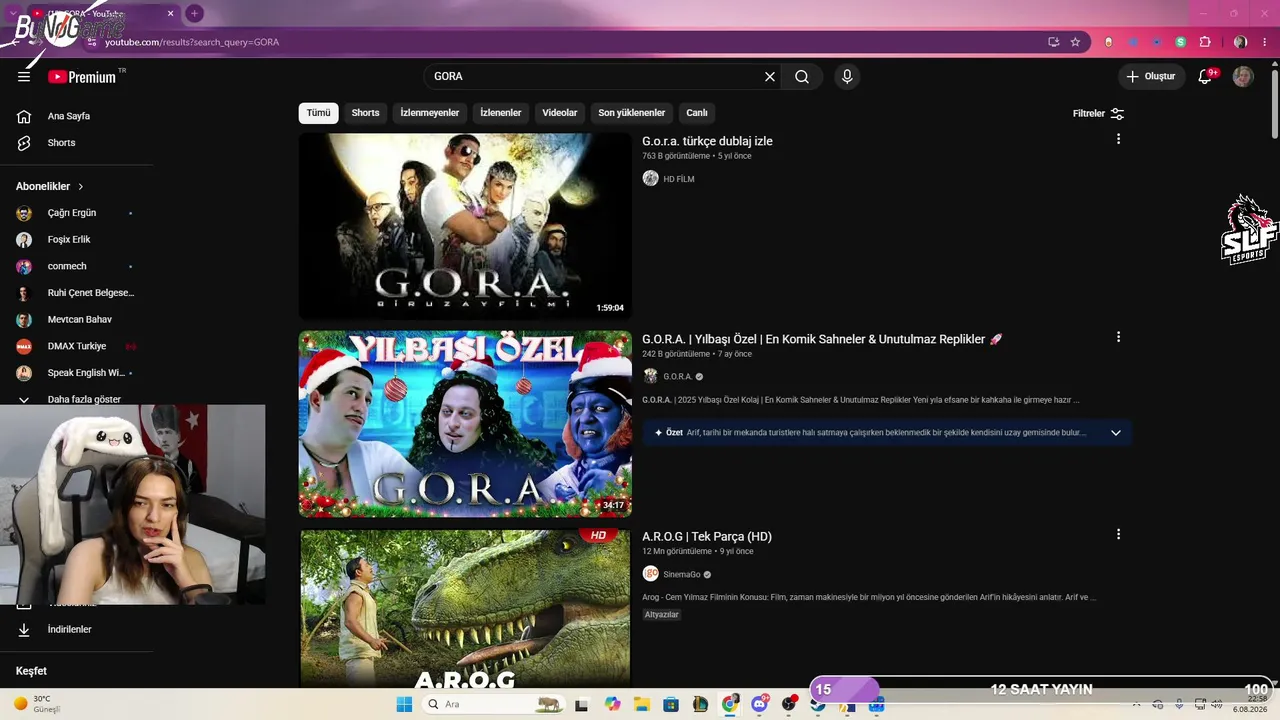Select the Tümü filter chip
The width and height of the screenshot is (1280, 720).
point(318,113)
